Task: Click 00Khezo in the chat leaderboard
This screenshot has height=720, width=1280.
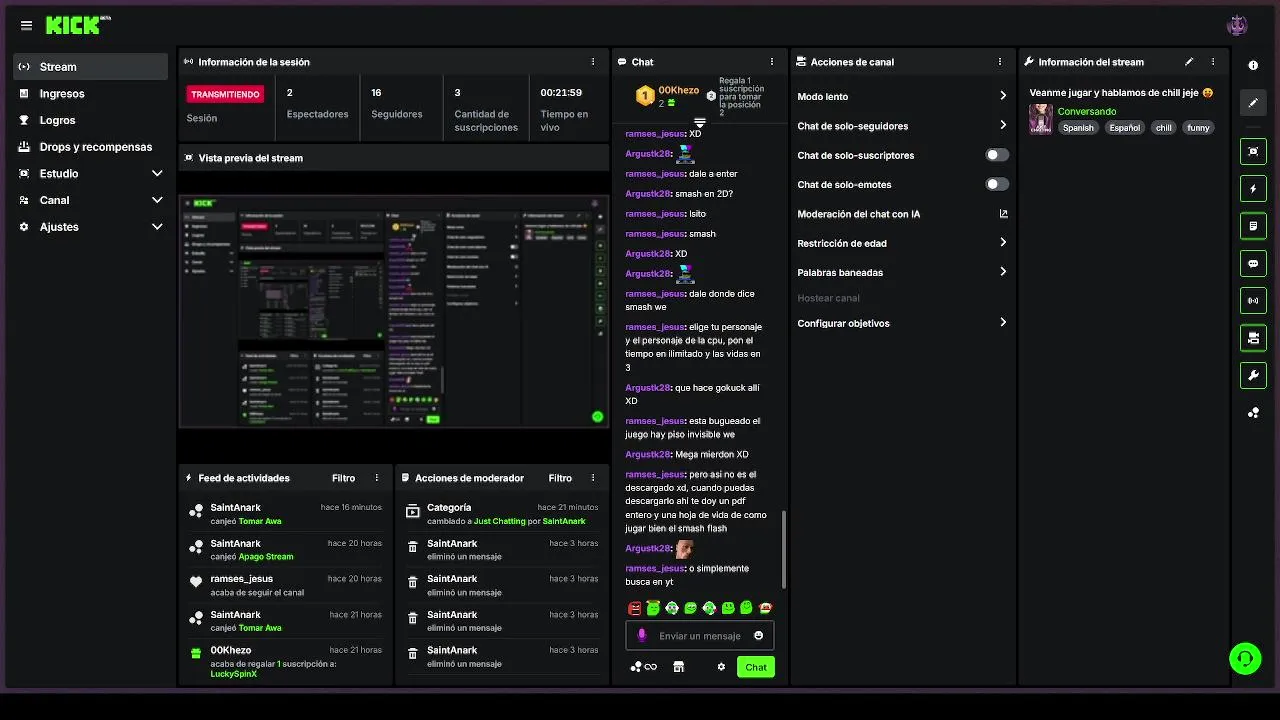Action: [x=679, y=90]
